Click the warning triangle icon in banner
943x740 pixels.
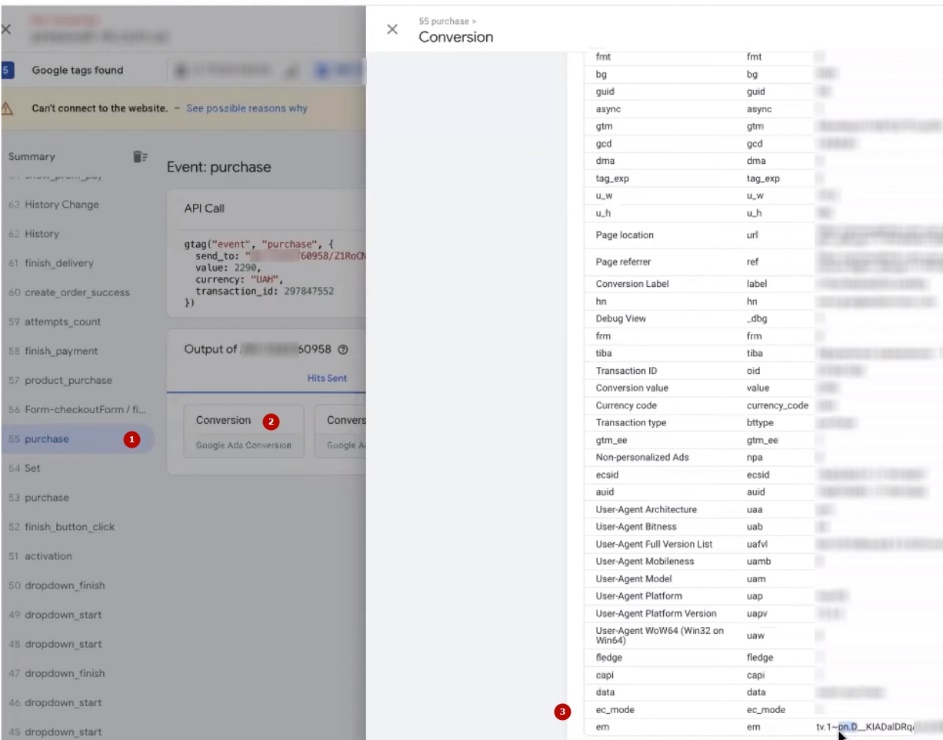click(8, 108)
